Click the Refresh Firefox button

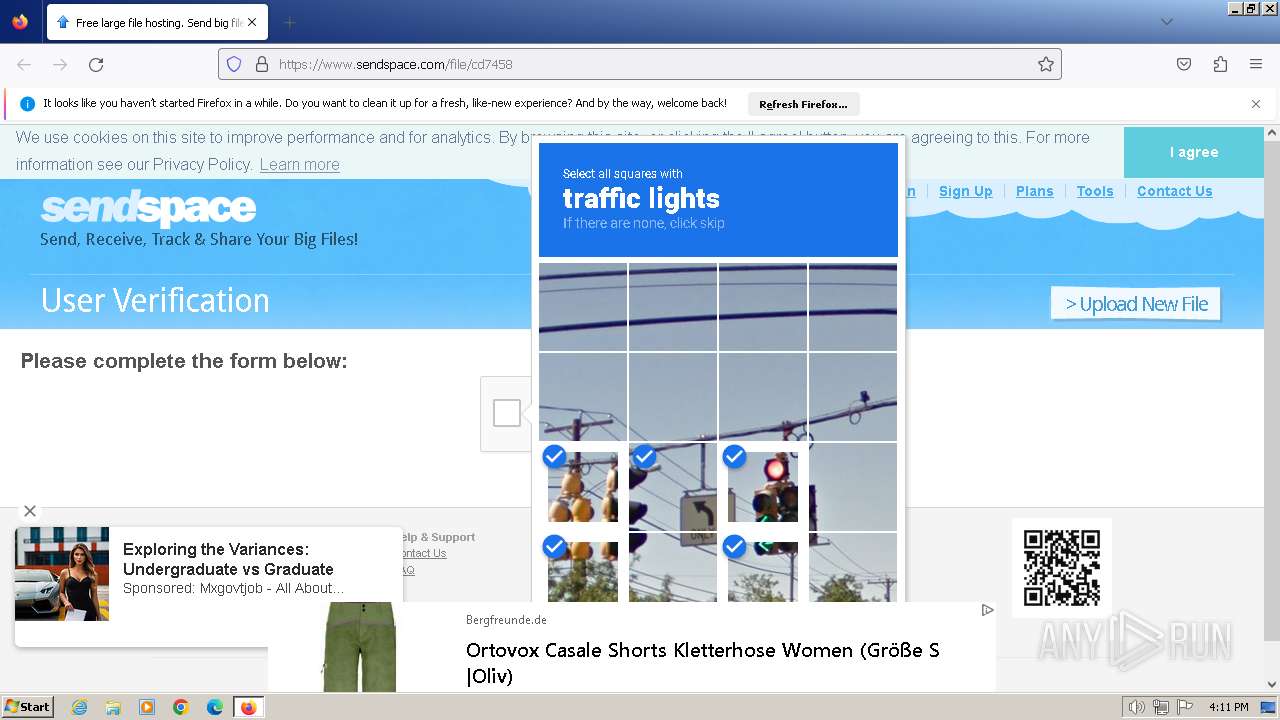tap(803, 104)
